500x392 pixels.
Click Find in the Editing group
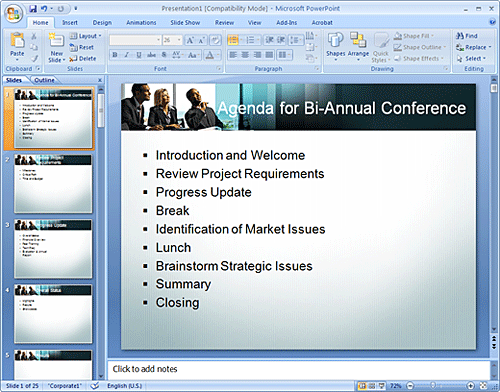pos(467,36)
